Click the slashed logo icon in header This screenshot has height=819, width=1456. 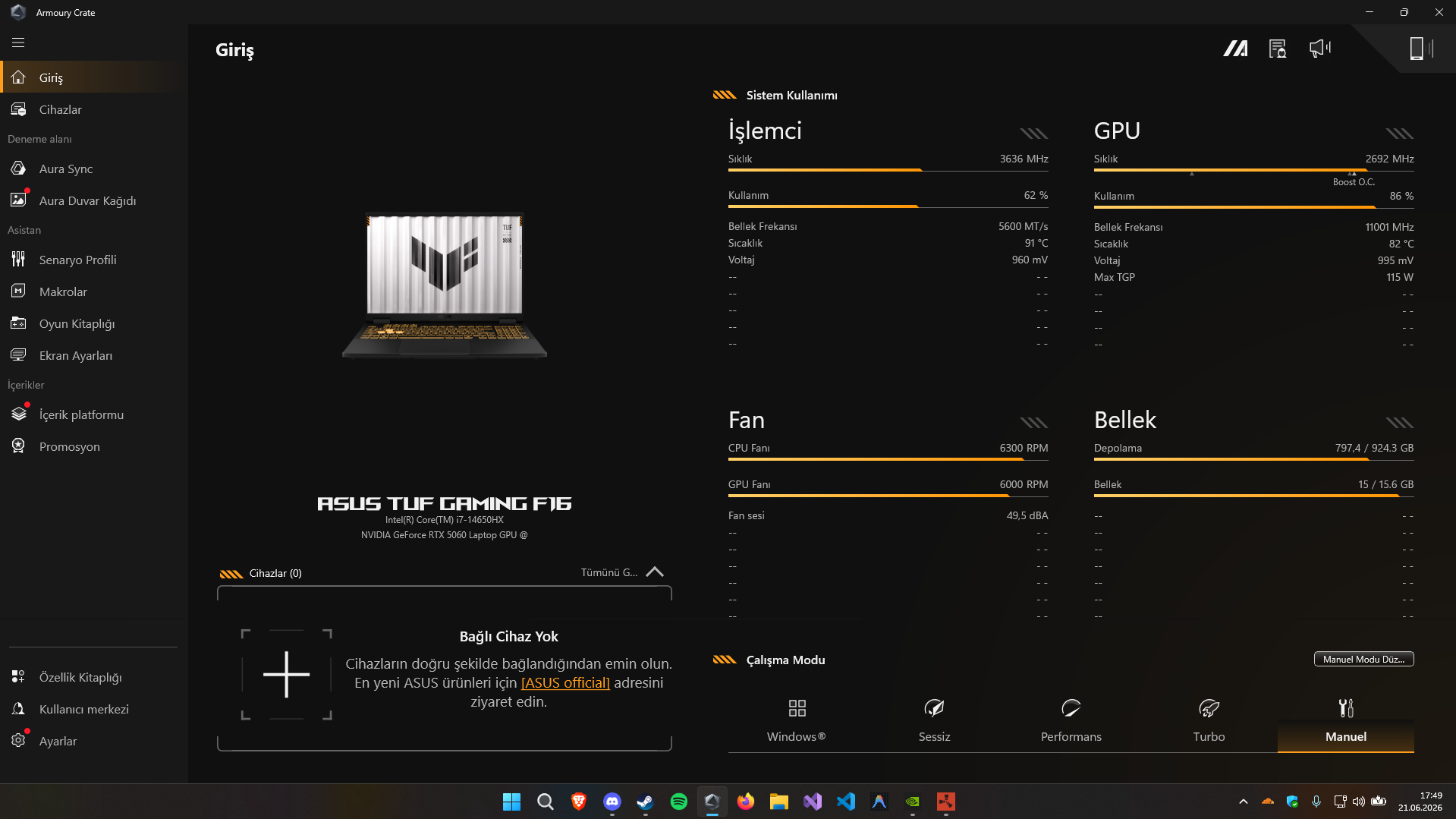point(1235,49)
